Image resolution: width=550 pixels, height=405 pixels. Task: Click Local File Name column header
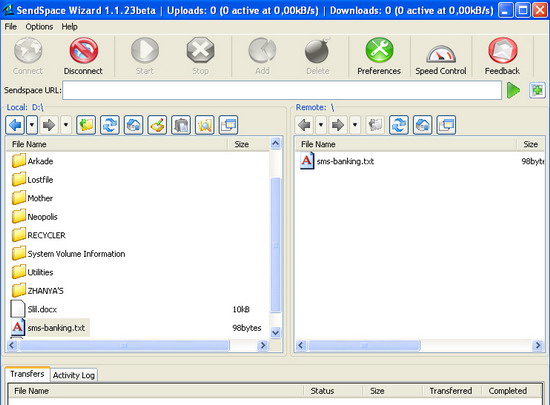coord(118,144)
